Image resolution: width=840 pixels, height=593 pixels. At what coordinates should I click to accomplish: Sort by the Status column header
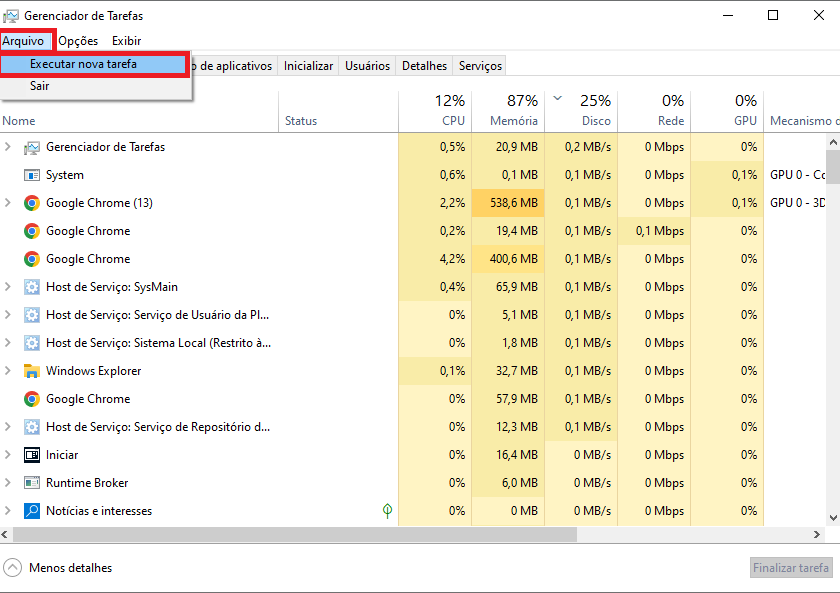(x=339, y=112)
